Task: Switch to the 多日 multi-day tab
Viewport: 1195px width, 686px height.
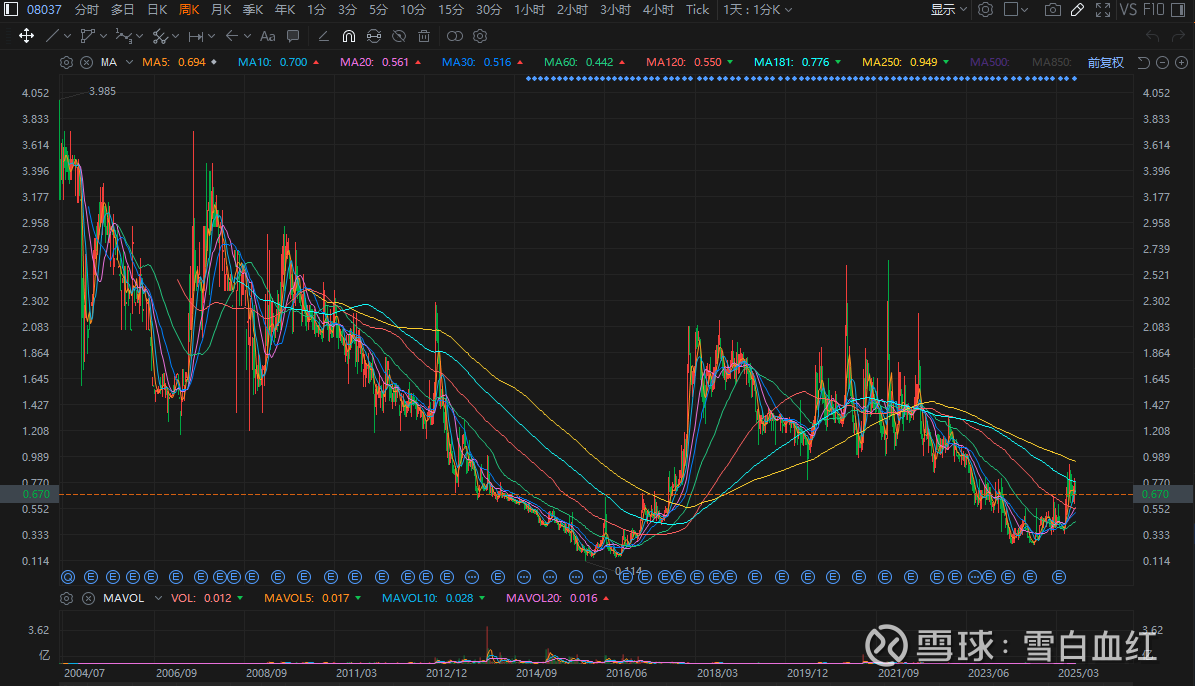Action: click(x=123, y=10)
